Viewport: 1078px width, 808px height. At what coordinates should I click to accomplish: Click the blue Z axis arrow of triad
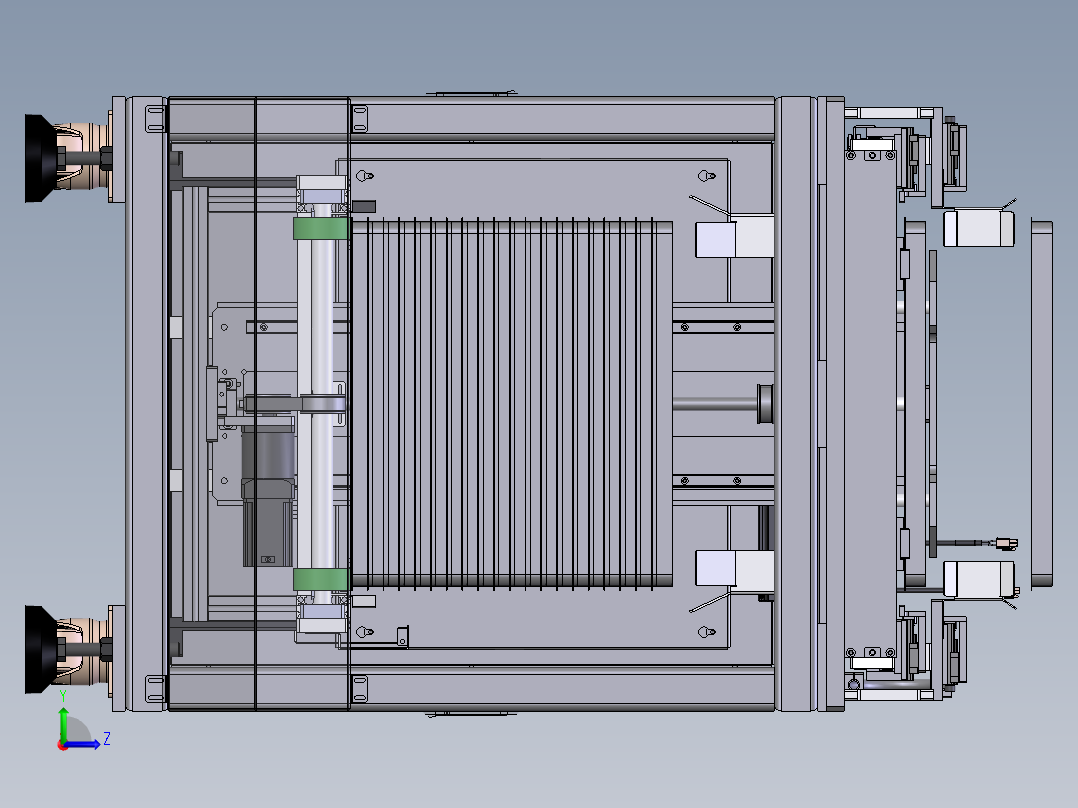pos(82,744)
